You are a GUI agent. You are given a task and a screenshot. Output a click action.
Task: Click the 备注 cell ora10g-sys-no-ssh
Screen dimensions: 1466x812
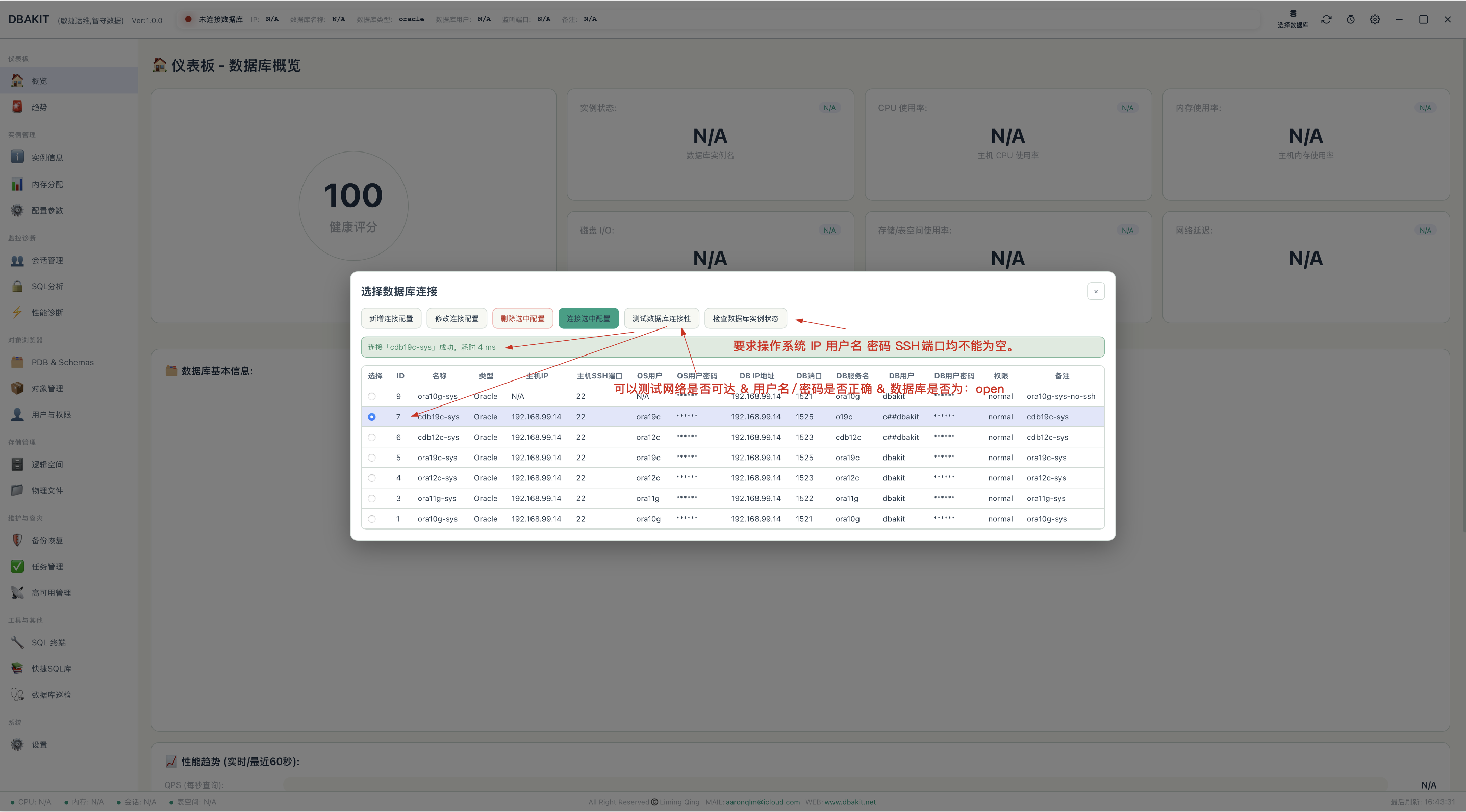click(x=1061, y=396)
